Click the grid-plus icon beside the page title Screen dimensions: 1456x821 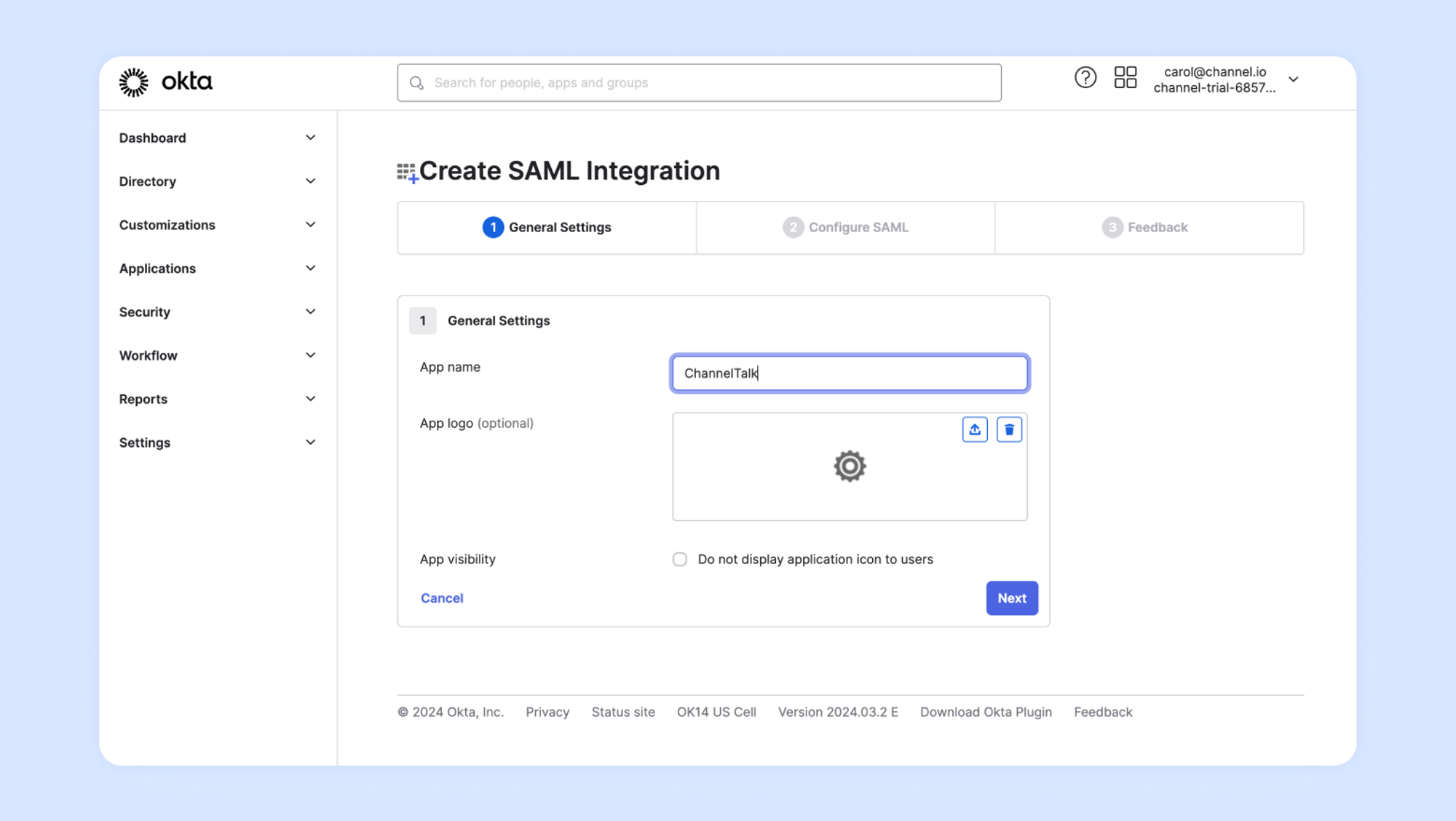407,172
